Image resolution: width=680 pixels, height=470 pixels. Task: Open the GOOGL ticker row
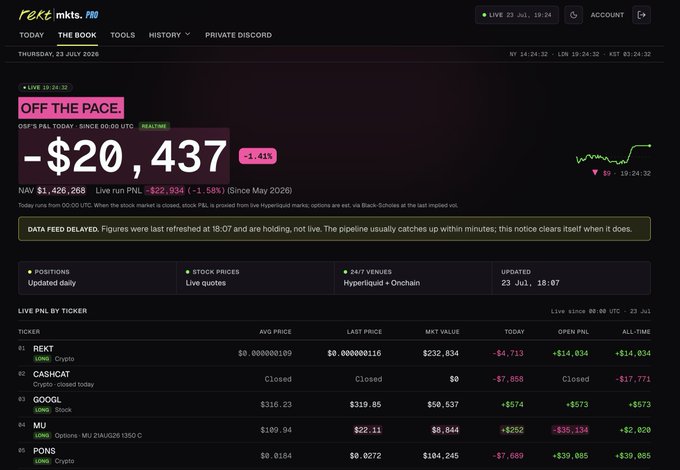334,405
